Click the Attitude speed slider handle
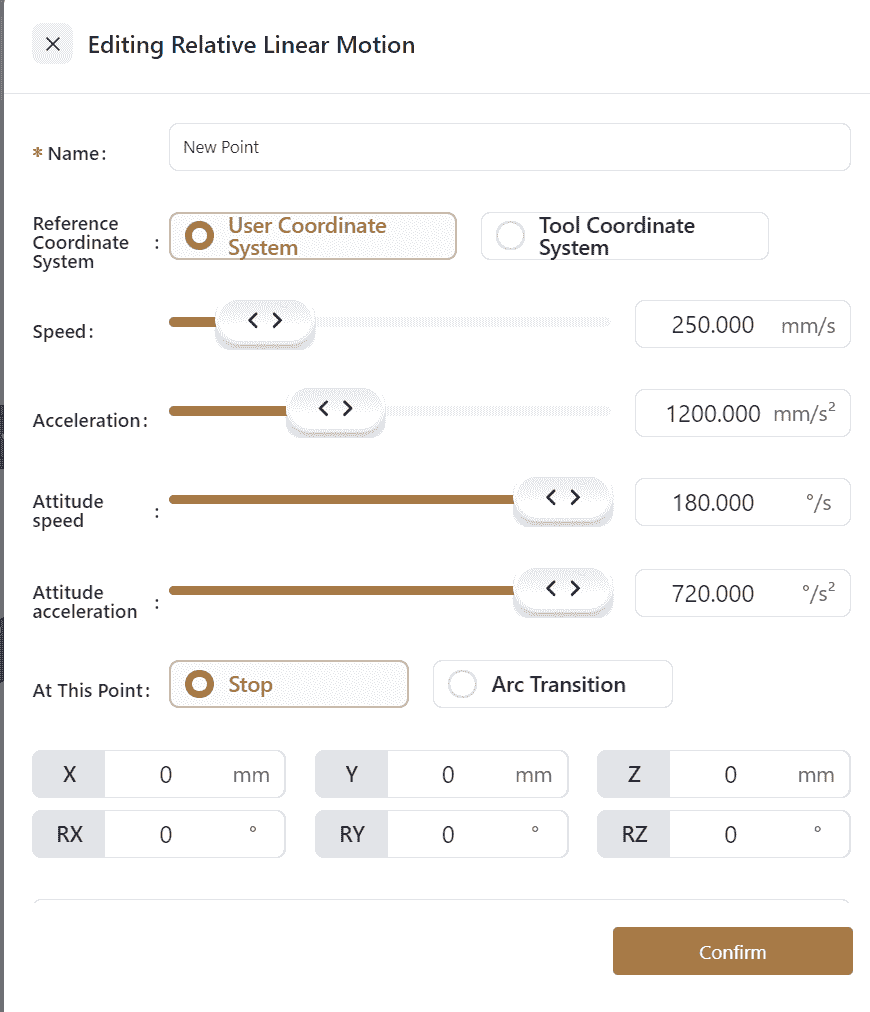The image size is (870, 1012). 562,498
